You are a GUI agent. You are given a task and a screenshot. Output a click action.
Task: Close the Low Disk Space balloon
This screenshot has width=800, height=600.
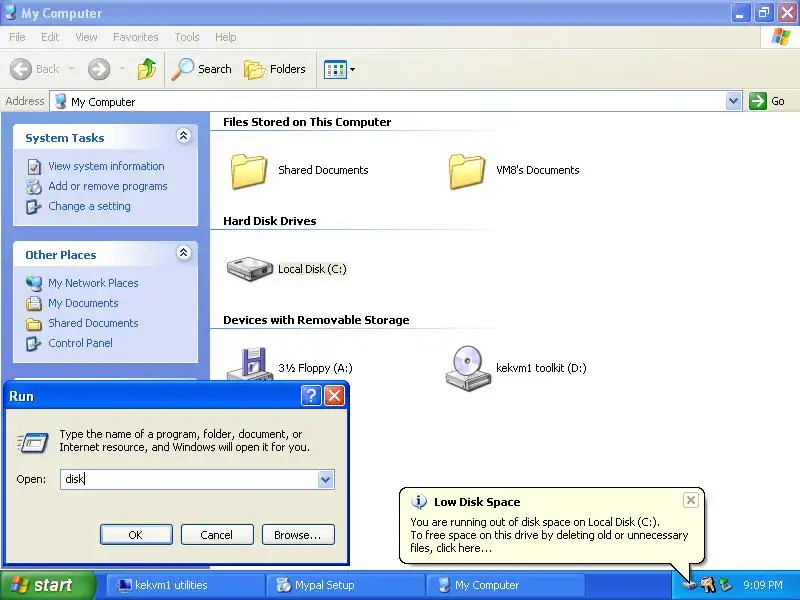[x=690, y=500]
